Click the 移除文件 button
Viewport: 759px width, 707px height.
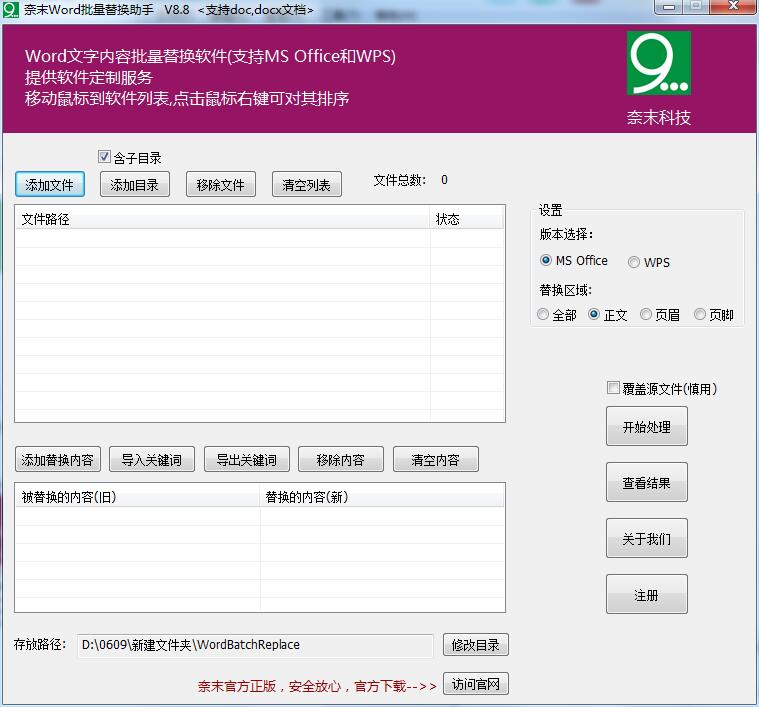tap(221, 184)
